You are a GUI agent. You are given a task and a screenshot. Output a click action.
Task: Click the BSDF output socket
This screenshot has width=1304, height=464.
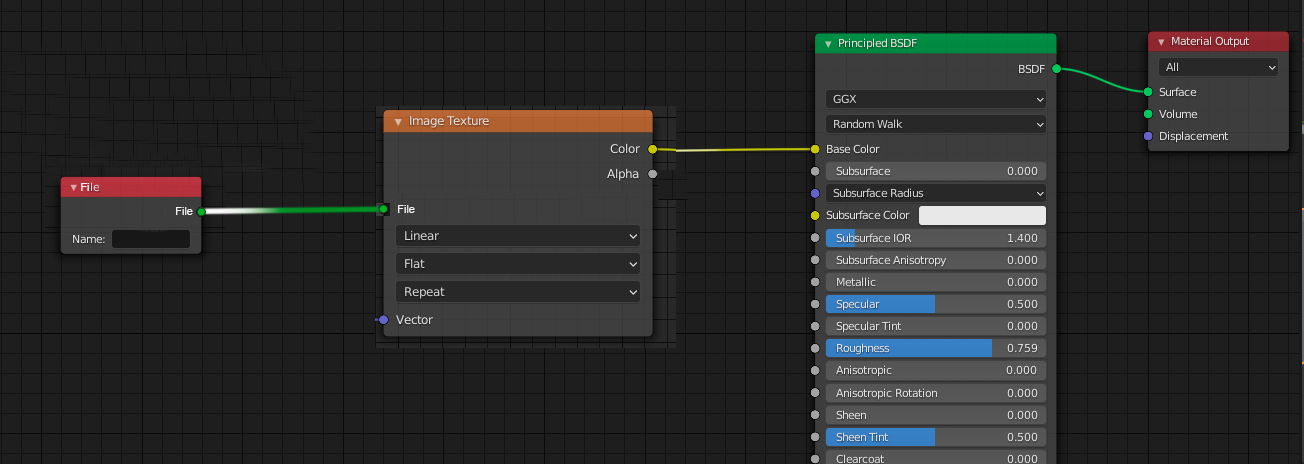pos(1056,69)
